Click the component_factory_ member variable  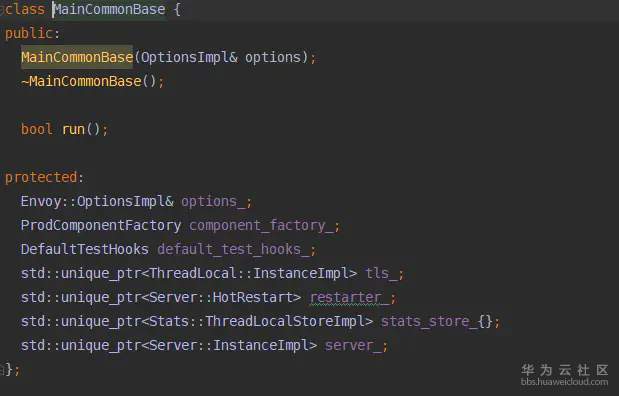pos(261,225)
